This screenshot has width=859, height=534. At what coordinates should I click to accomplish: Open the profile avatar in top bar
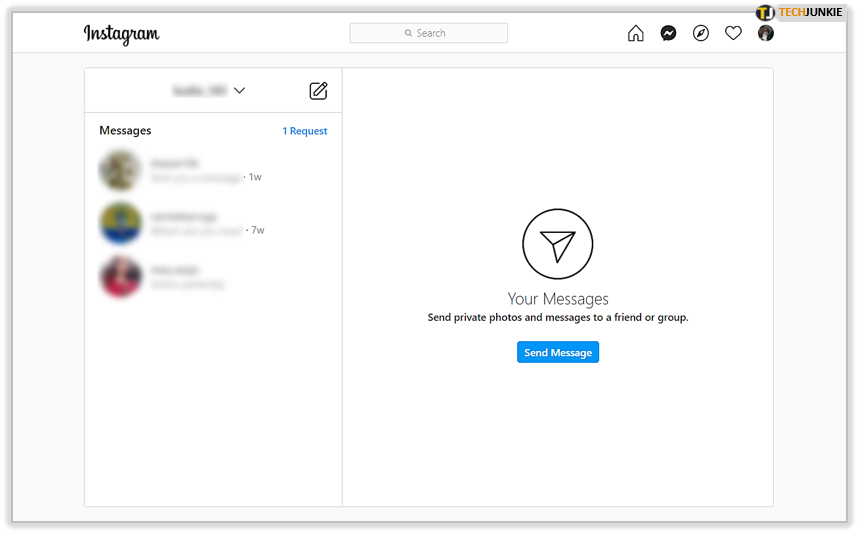pos(765,34)
